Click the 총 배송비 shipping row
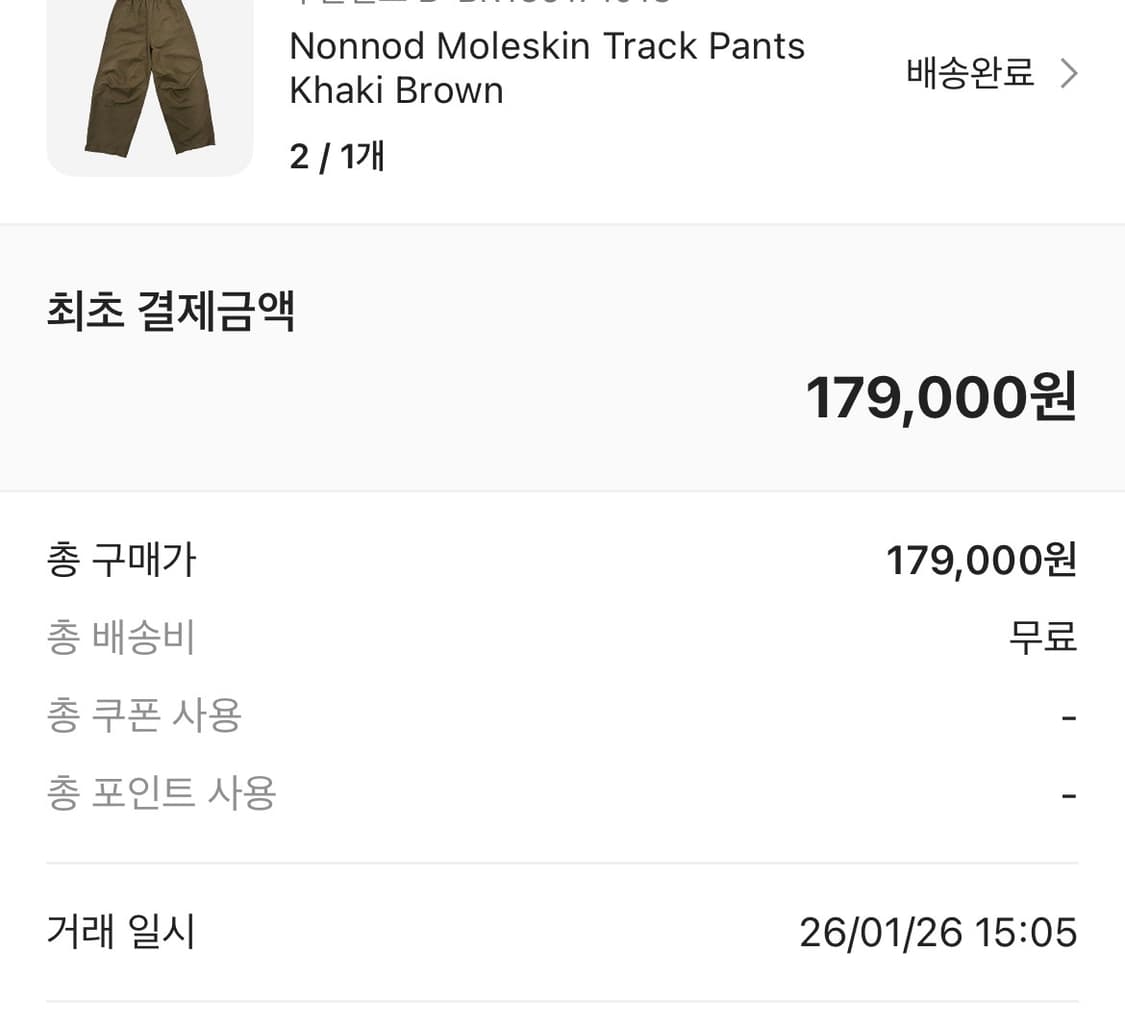Image resolution: width=1125 pixels, height=1028 pixels. click(120, 637)
